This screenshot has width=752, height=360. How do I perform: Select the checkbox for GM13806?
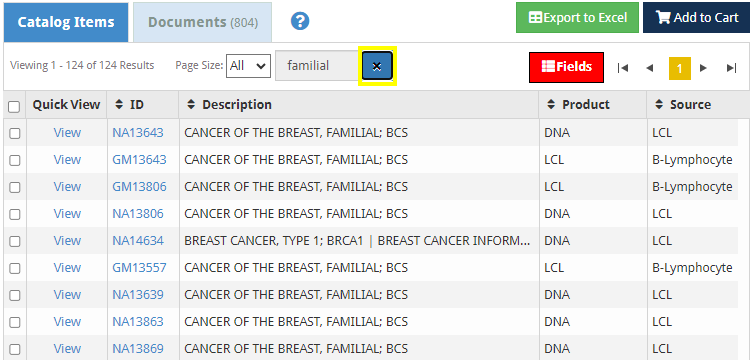click(x=15, y=187)
